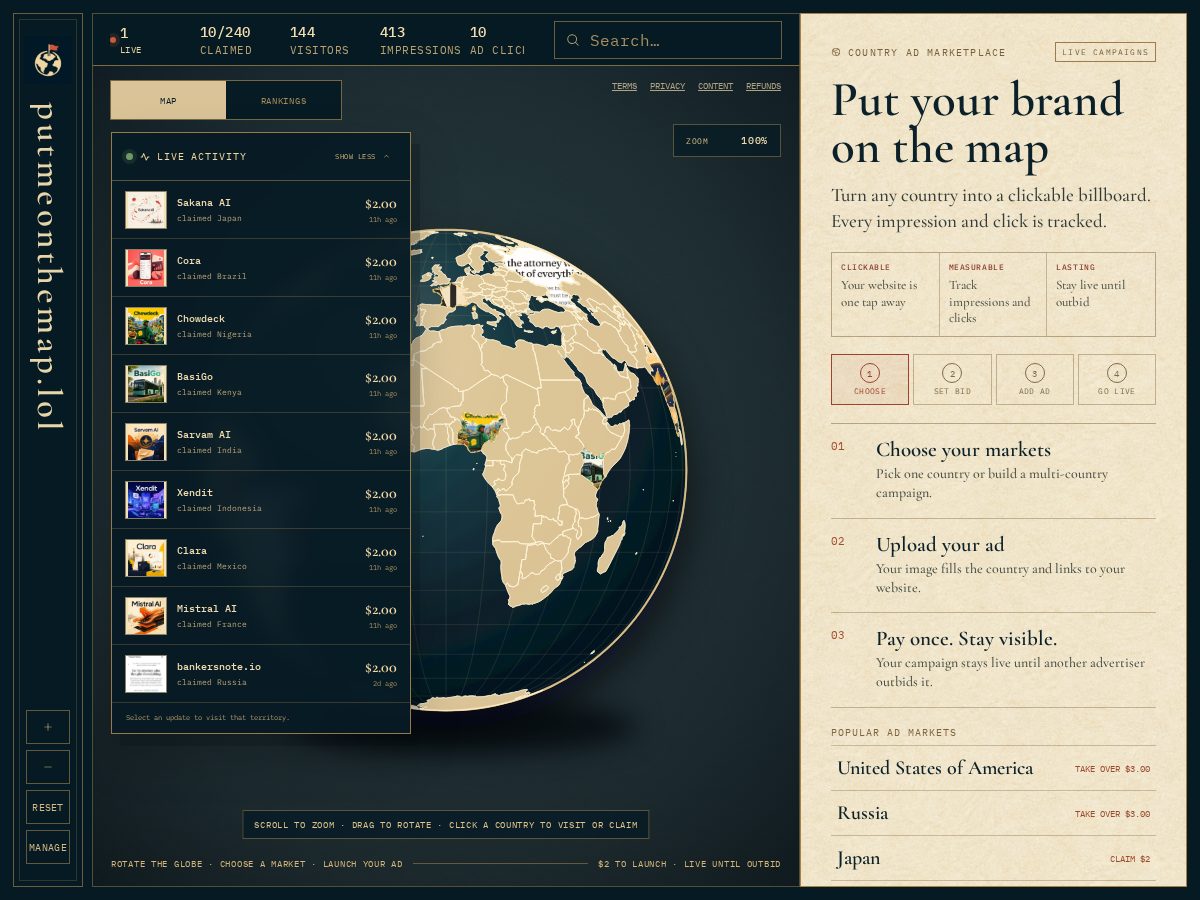
Task: Click the globe logo icon in the sidebar
Action: [48, 60]
